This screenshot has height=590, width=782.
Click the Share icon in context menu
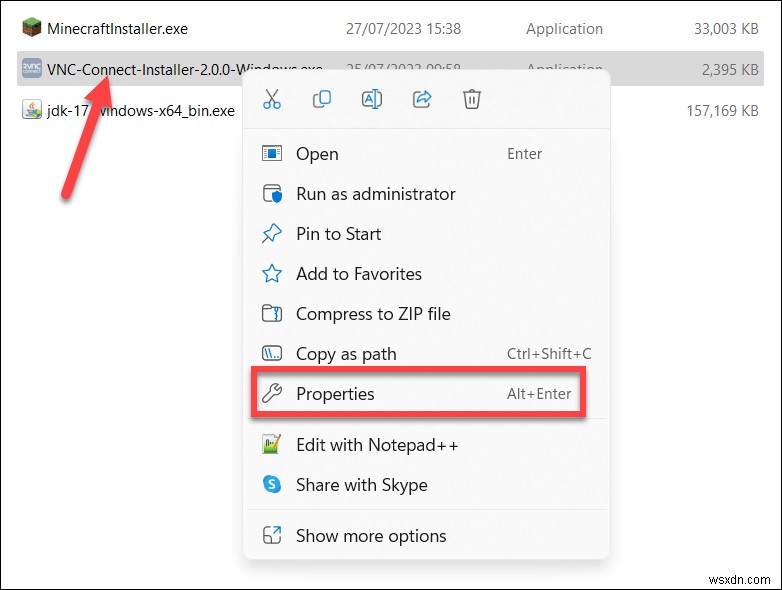click(422, 99)
